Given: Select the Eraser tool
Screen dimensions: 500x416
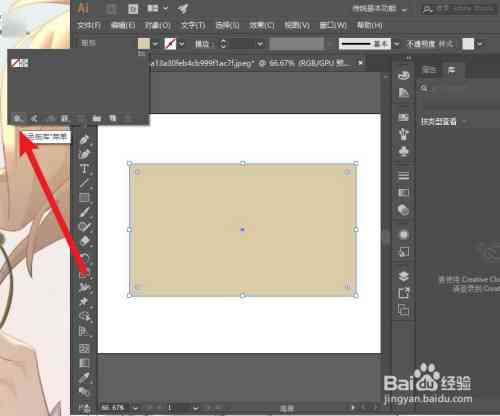Looking at the screenshot, I should [84, 241].
